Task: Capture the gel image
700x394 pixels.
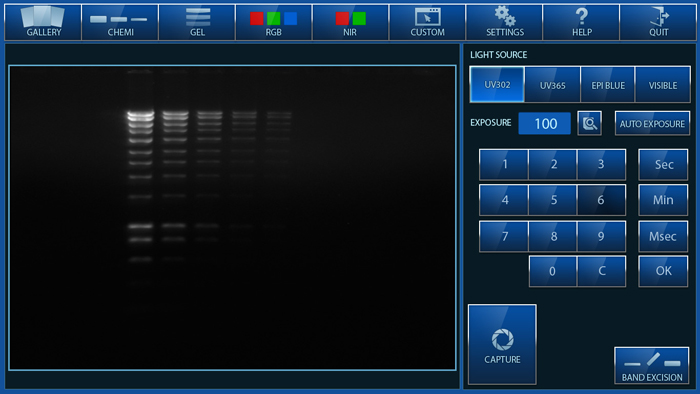Action: click(502, 344)
